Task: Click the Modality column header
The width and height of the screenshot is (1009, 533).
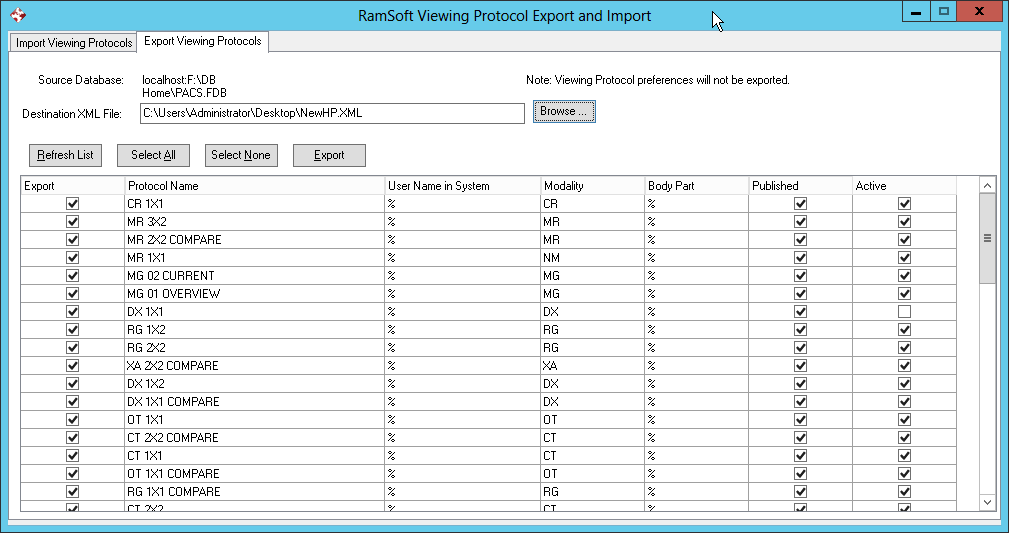Action: pyautogui.click(x=592, y=186)
